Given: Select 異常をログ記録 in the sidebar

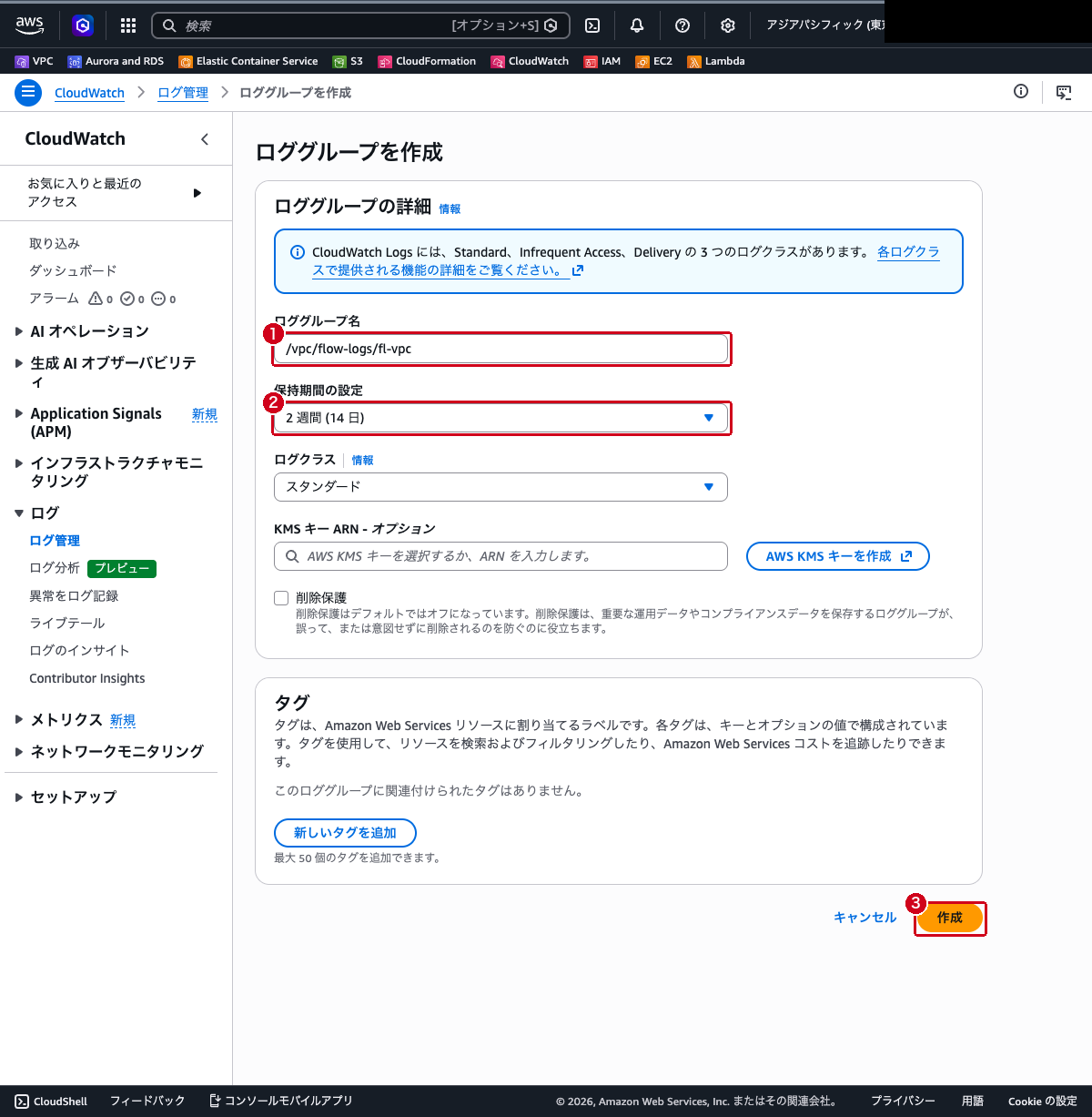Looking at the screenshot, I should [x=74, y=596].
